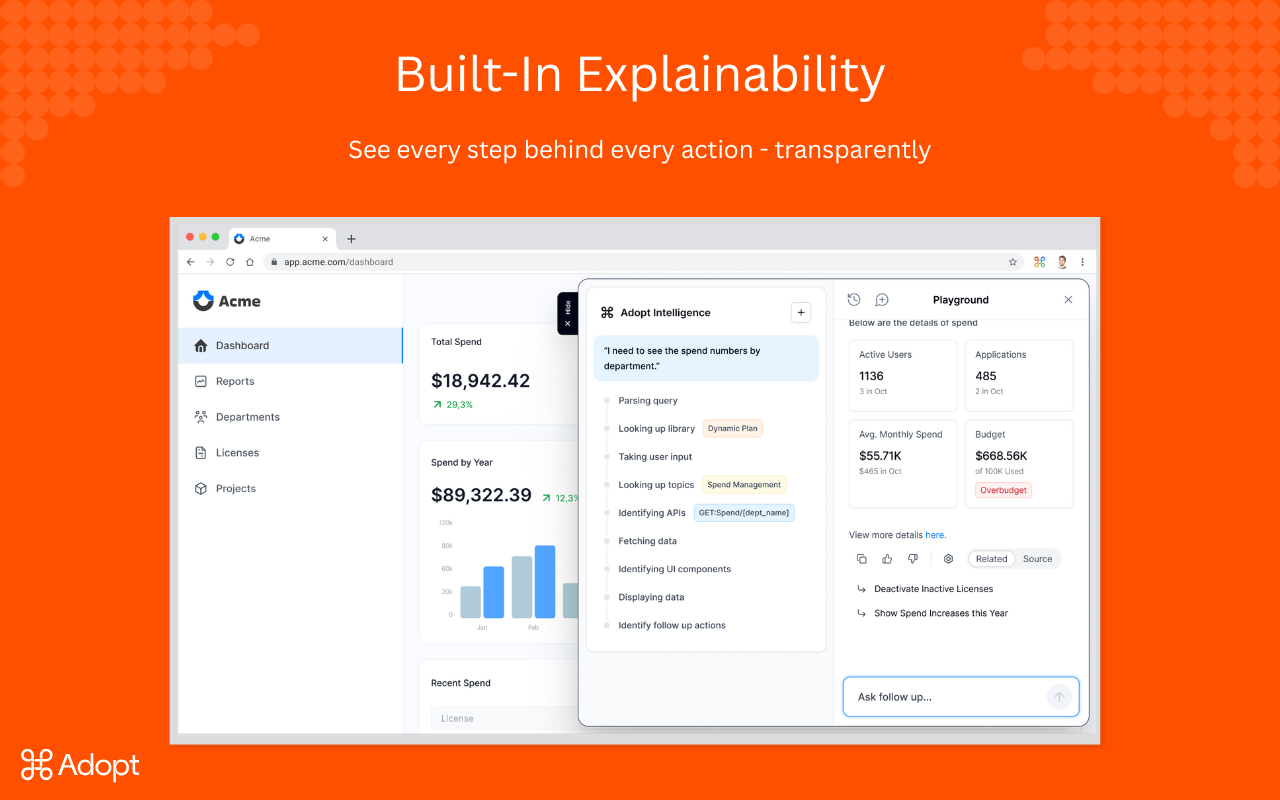The width and height of the screenshot is (1280, 800).
Task: Choose 'Deactivate Inactive Licenses' suggestion
Action: 933,589
